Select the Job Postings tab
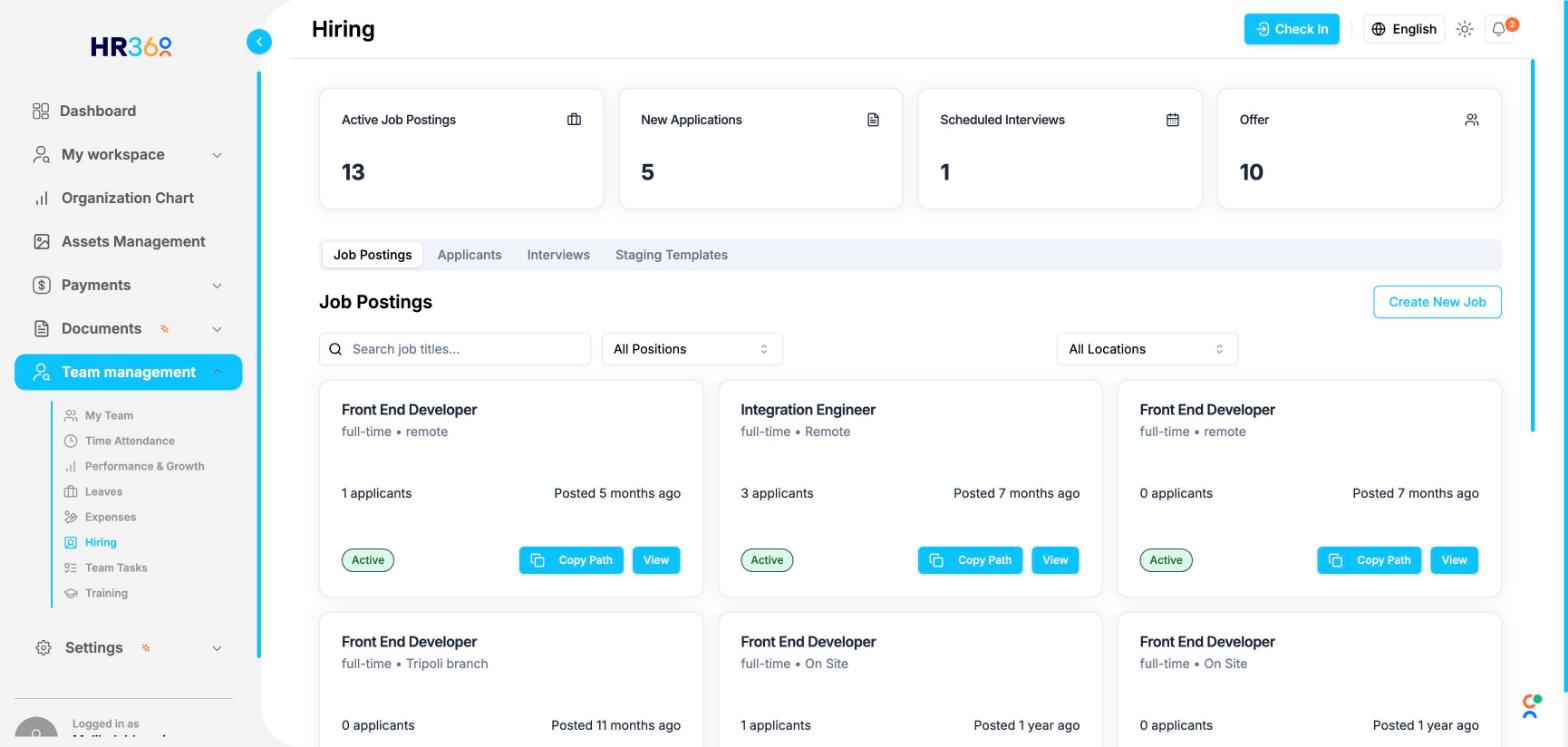Image resolution: width=1568 pixels, height=747 pixels. (x=372, y=255)
